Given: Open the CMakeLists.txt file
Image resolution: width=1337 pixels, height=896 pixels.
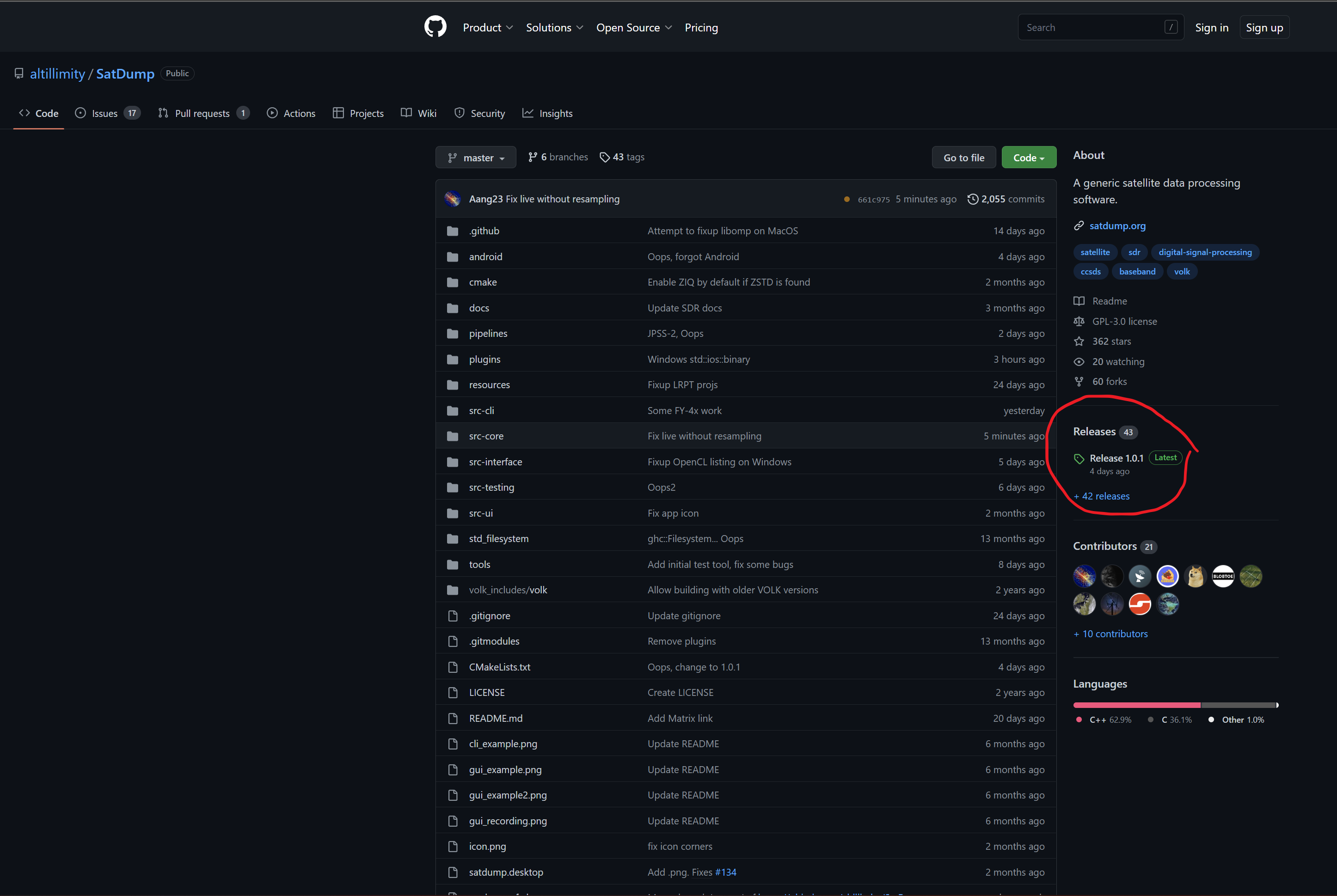Looking at the screenshot, I should (499, 667).
